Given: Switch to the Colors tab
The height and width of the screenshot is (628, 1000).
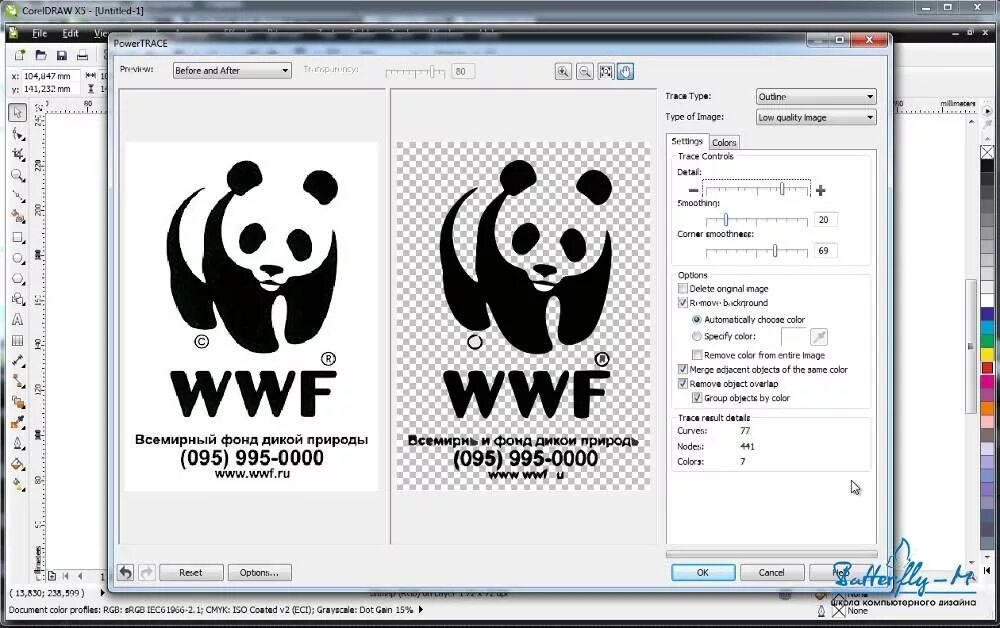Looking at the screenshot, I should [724, 142].
